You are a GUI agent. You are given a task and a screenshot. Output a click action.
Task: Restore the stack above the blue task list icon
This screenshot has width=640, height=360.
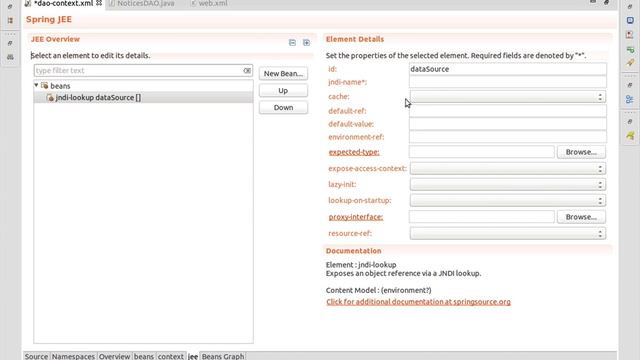[x=630, y=85]
